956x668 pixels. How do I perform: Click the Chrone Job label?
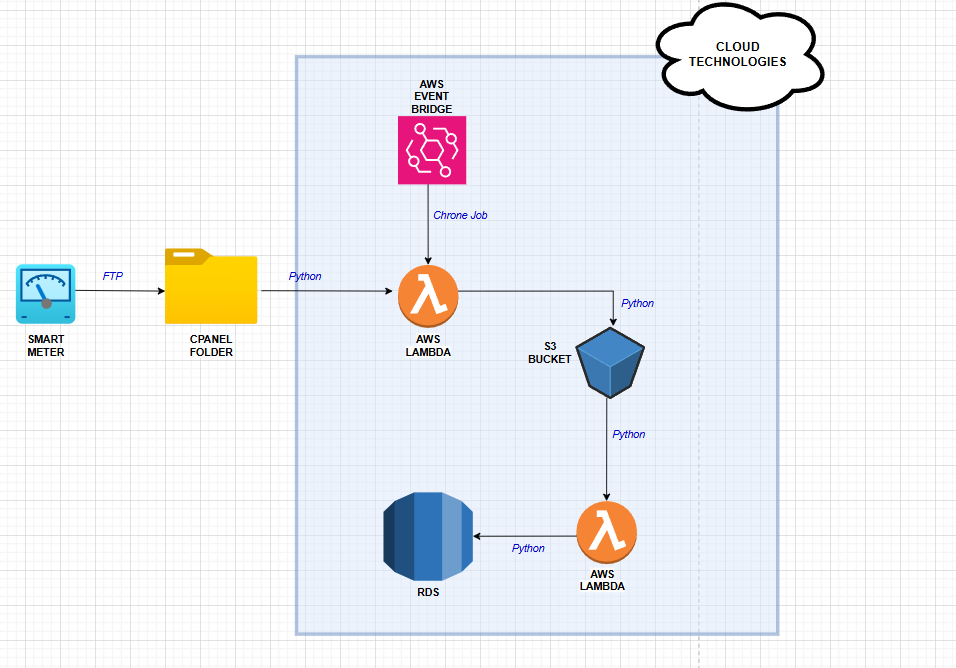(459, 214)
